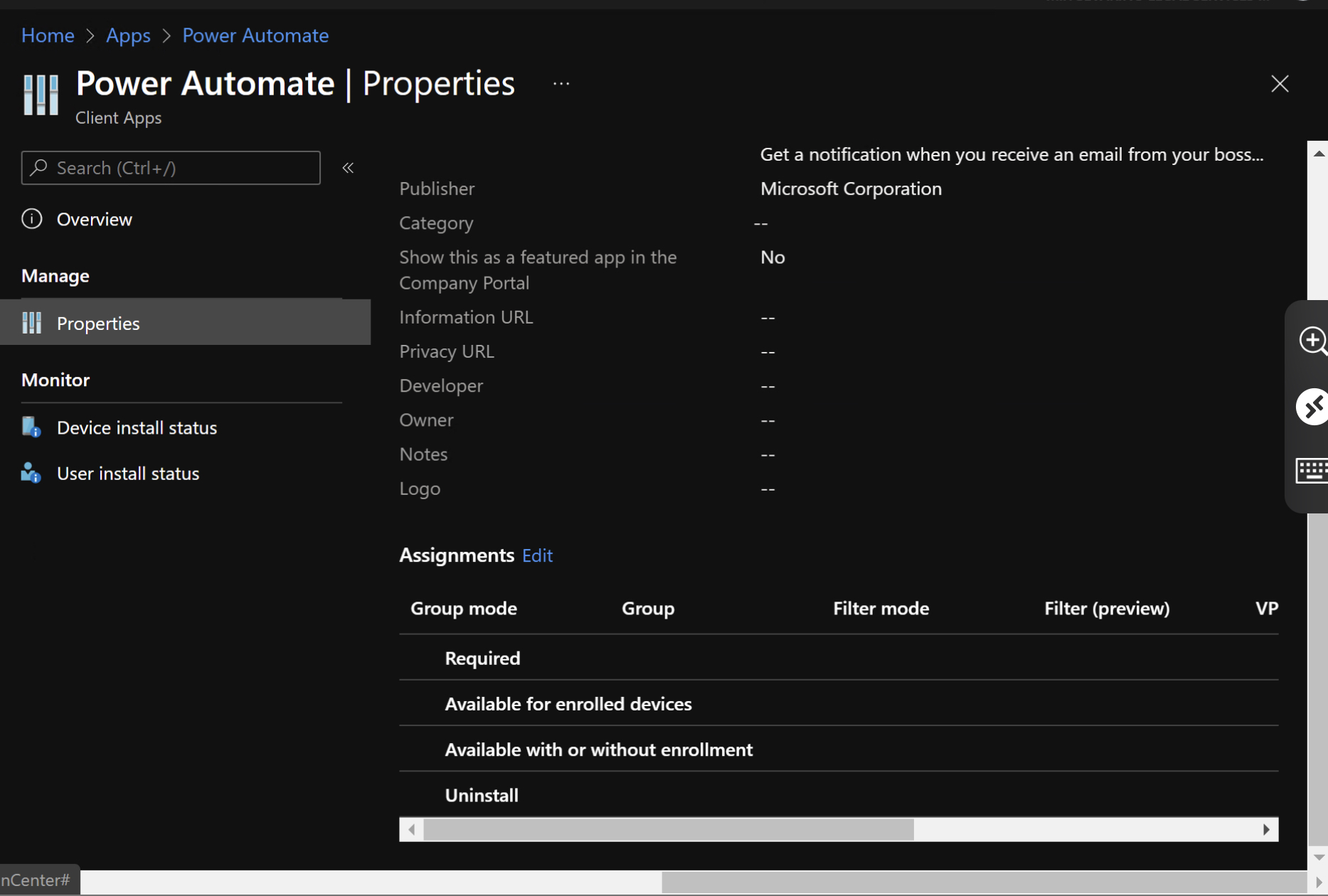1328x896 pixels.
Task: Select Available for enrolled devices row
Action: (839, 703)
